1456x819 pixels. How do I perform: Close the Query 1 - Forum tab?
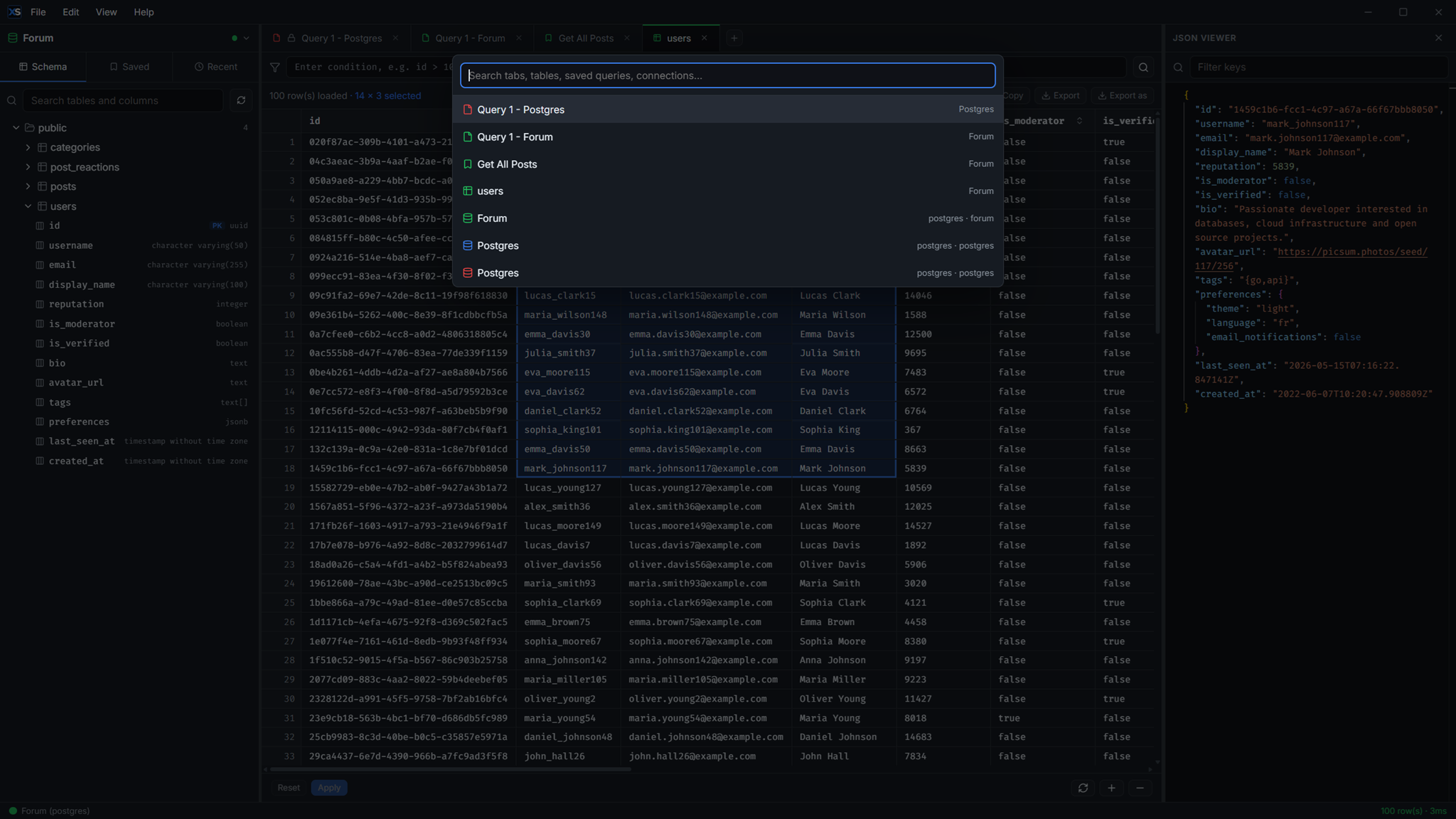(x=519, y=38)
